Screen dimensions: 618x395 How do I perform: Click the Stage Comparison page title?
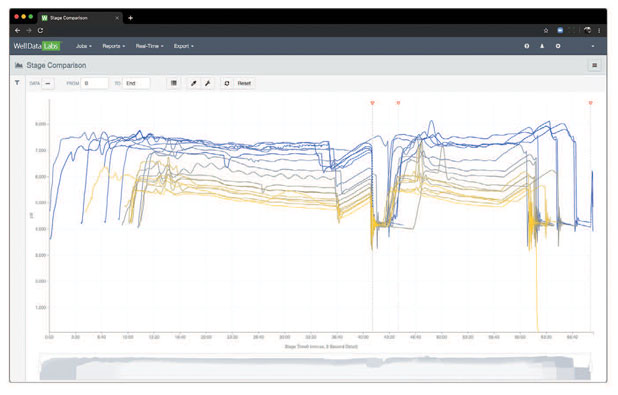pyautogui.click(x=56, y=65)
